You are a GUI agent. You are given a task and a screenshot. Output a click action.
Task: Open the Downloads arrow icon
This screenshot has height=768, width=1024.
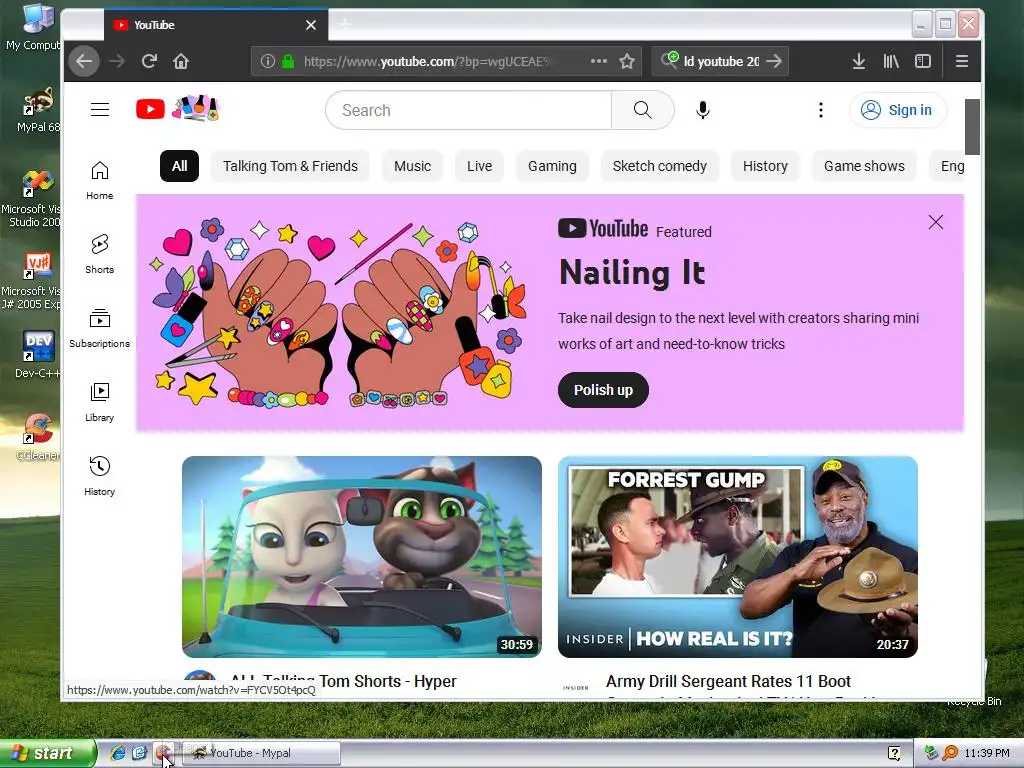pos(859,61)
